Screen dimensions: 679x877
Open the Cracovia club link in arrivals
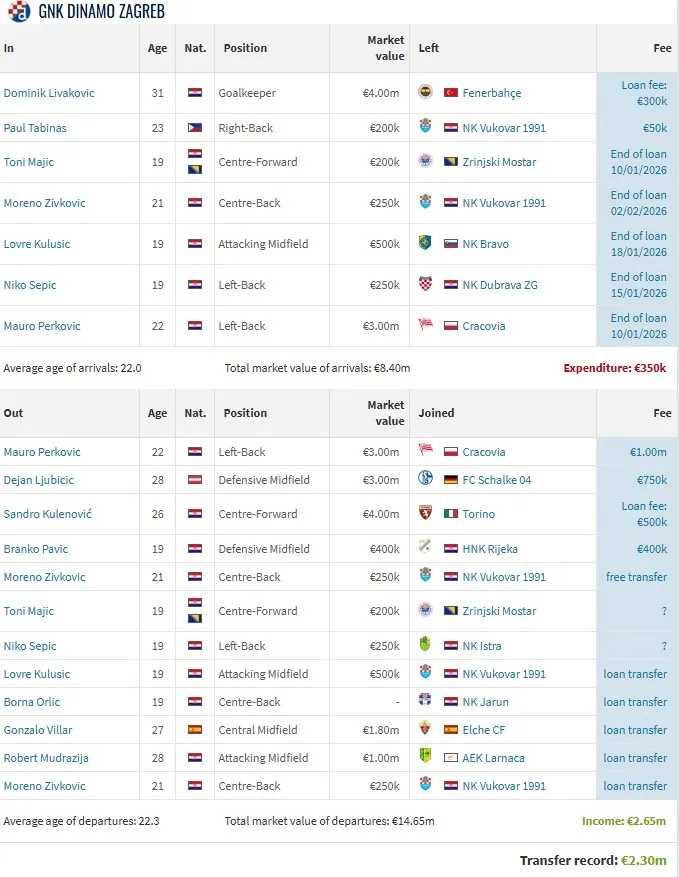[x=484, y=326]
